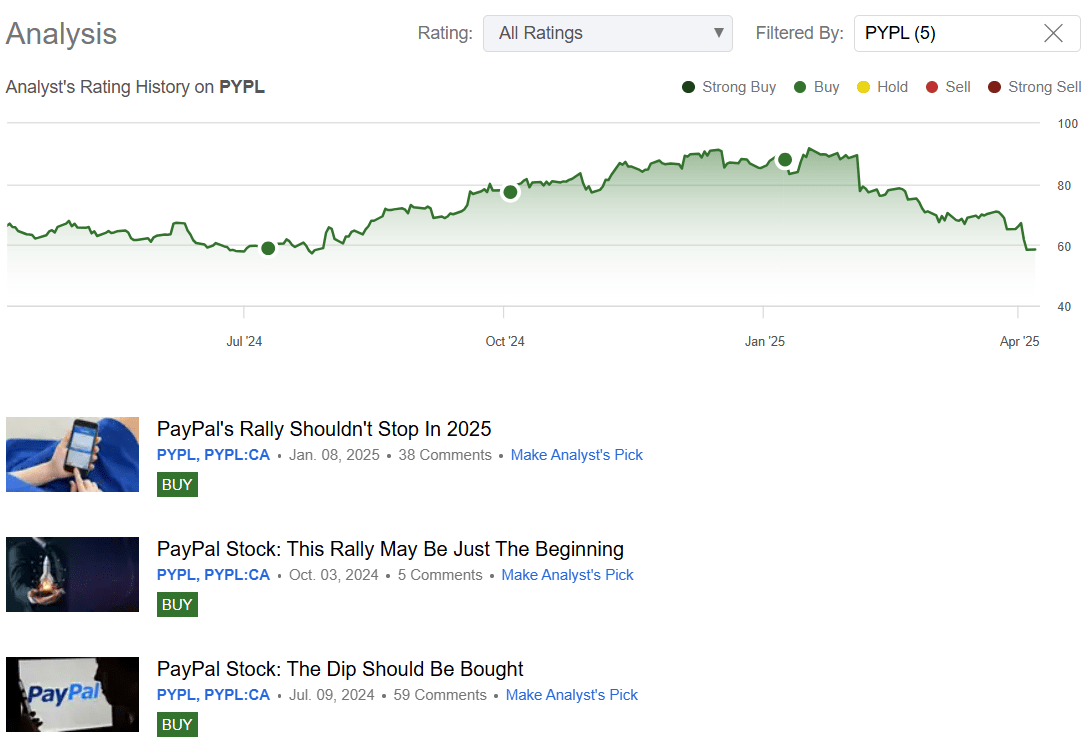Click the yellow Hold legend dot

[865, 87]
